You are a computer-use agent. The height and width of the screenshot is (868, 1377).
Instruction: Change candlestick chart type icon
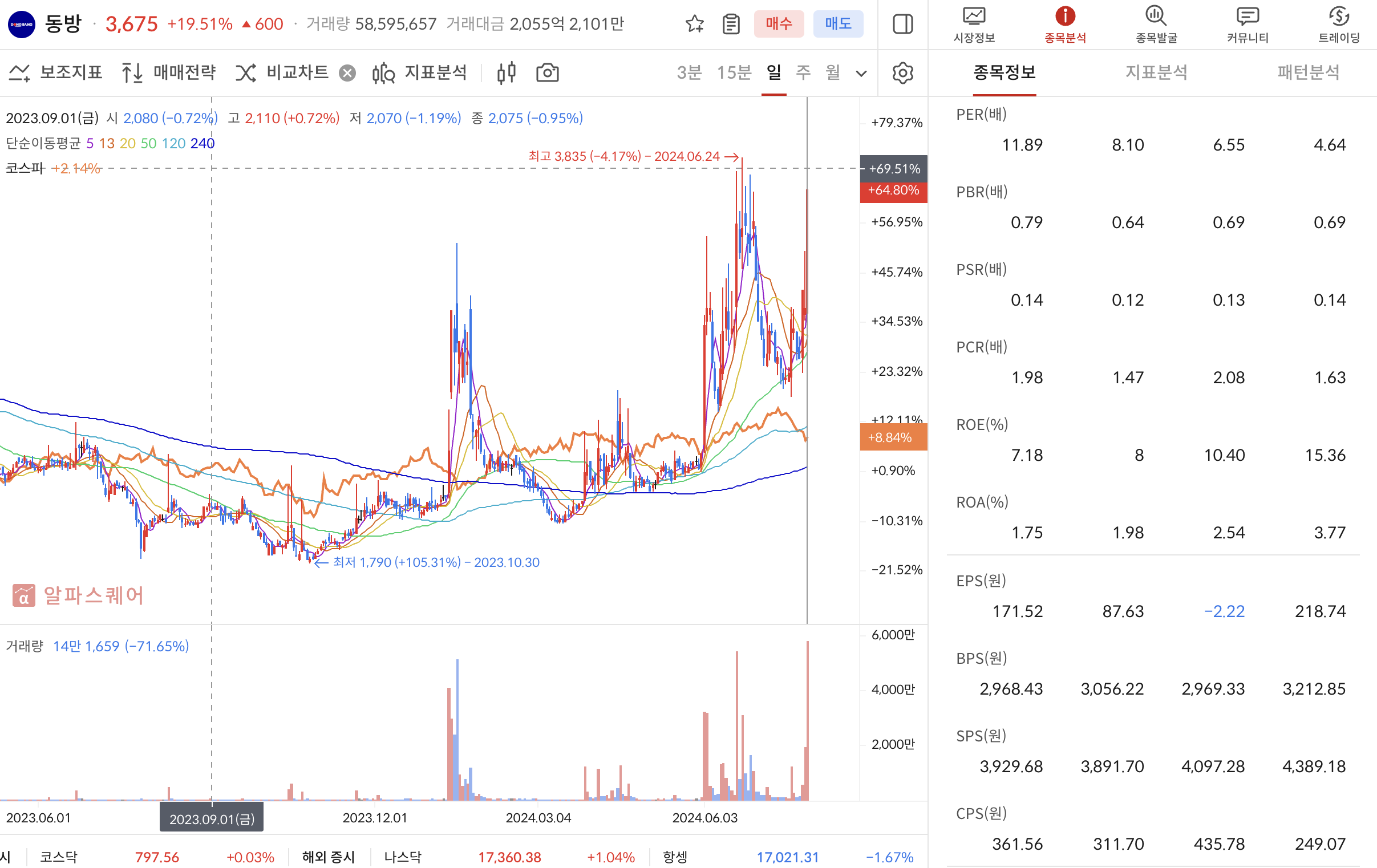[x=507, y=73]
